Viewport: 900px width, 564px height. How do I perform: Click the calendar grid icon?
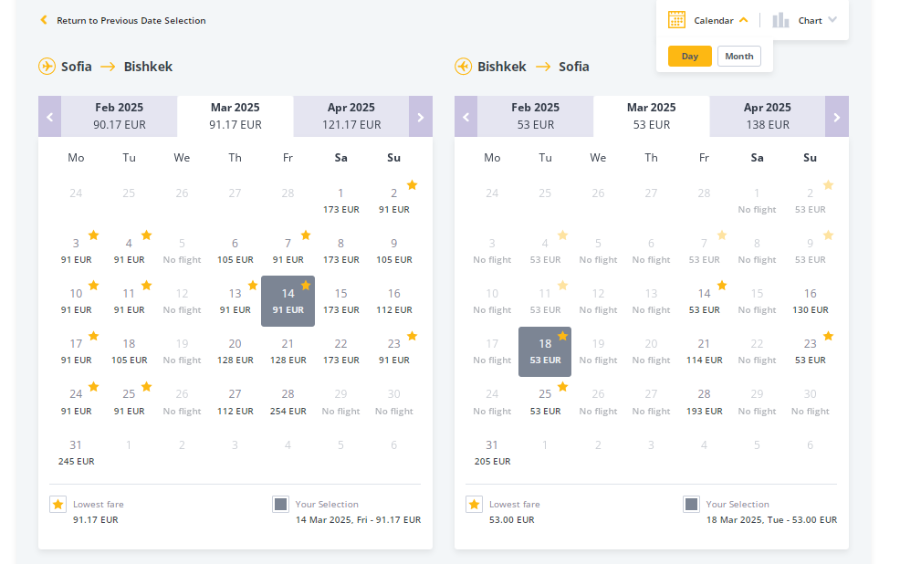[x=677, y=20]
